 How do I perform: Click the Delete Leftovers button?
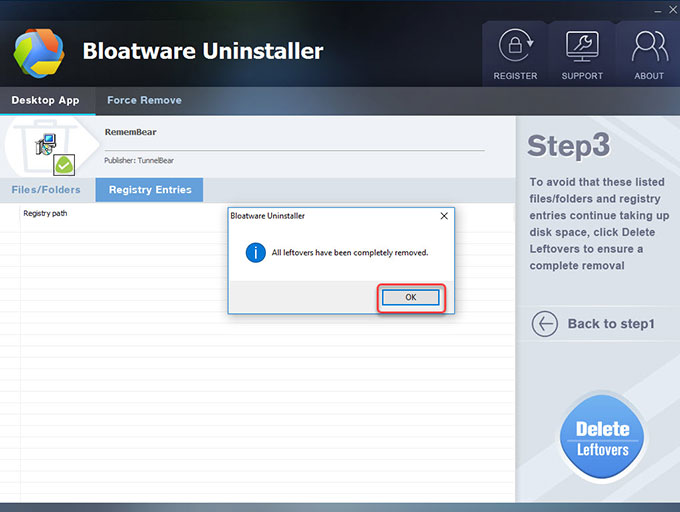coord(602,437)
